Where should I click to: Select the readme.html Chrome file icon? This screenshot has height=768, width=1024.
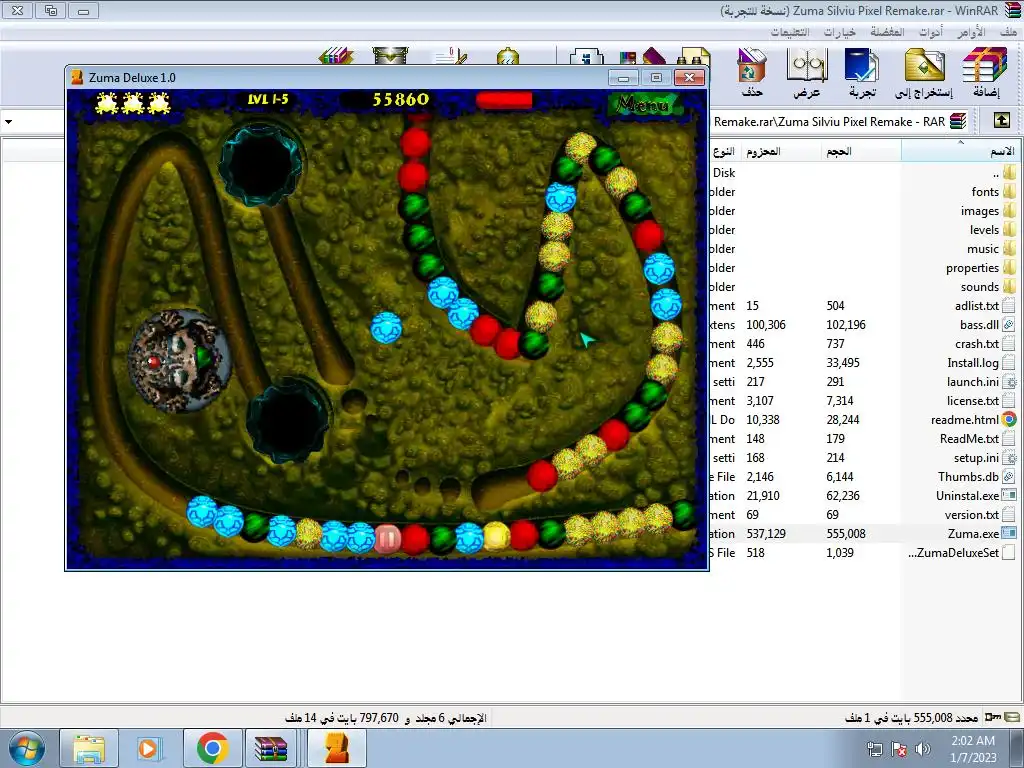click(x=1010, y=419)
